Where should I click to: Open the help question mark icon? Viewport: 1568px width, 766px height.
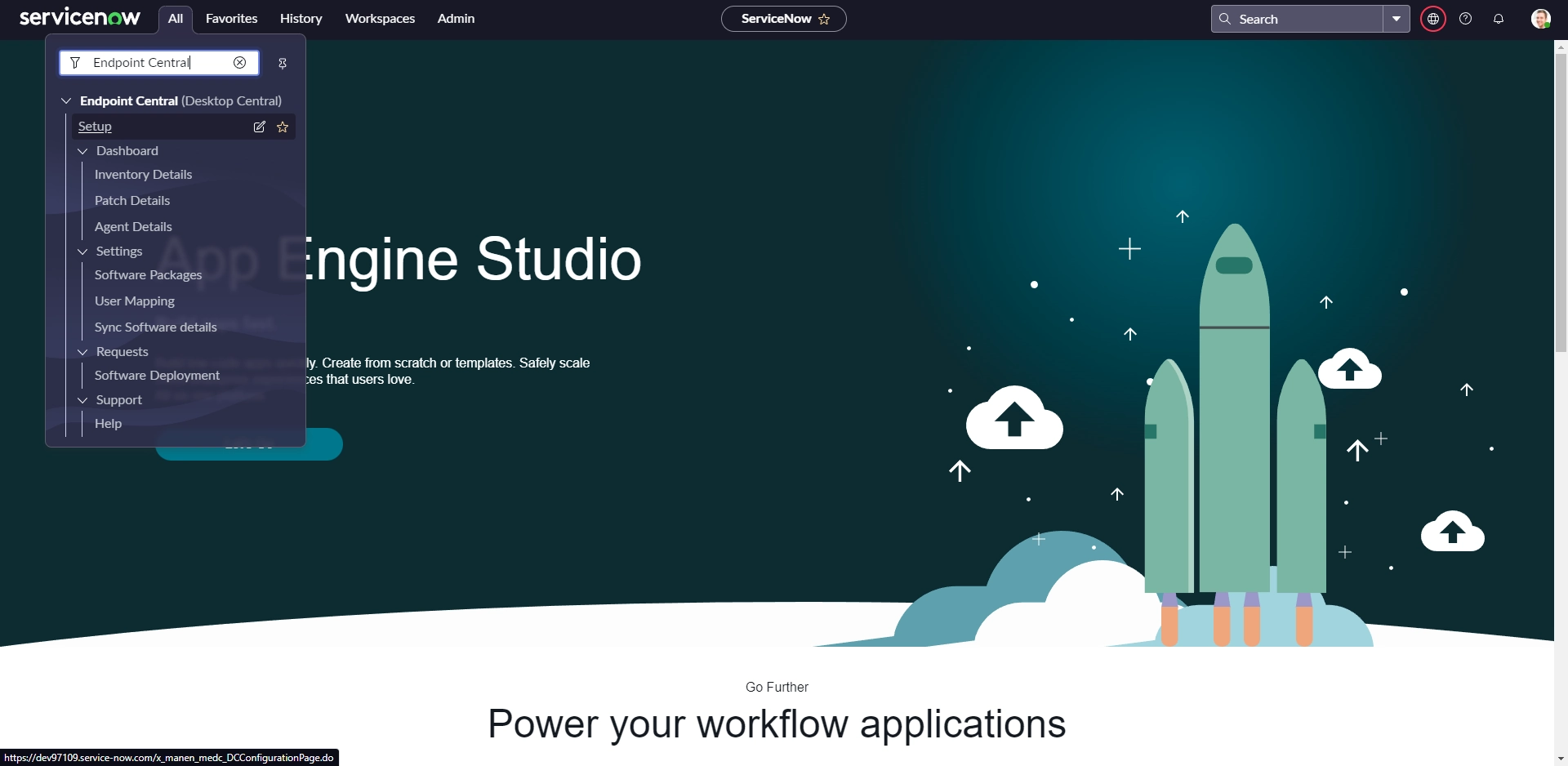[x=1465, y=19]
